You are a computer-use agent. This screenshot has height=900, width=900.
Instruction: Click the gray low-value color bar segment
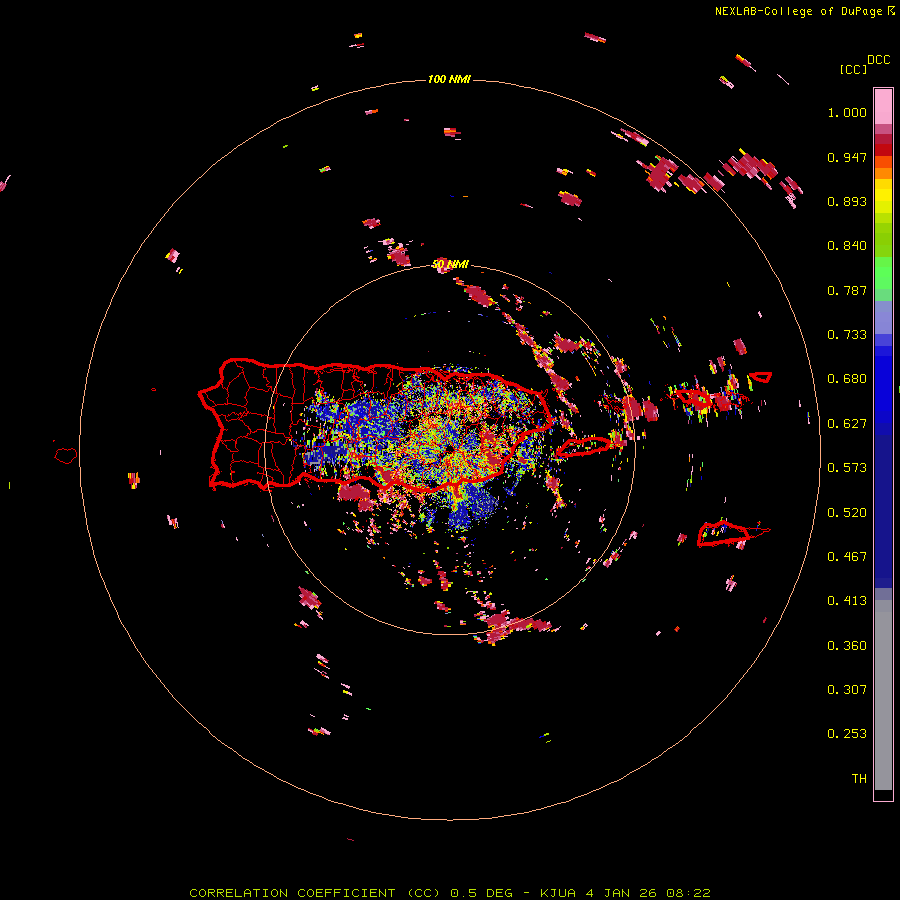[883, 695]
